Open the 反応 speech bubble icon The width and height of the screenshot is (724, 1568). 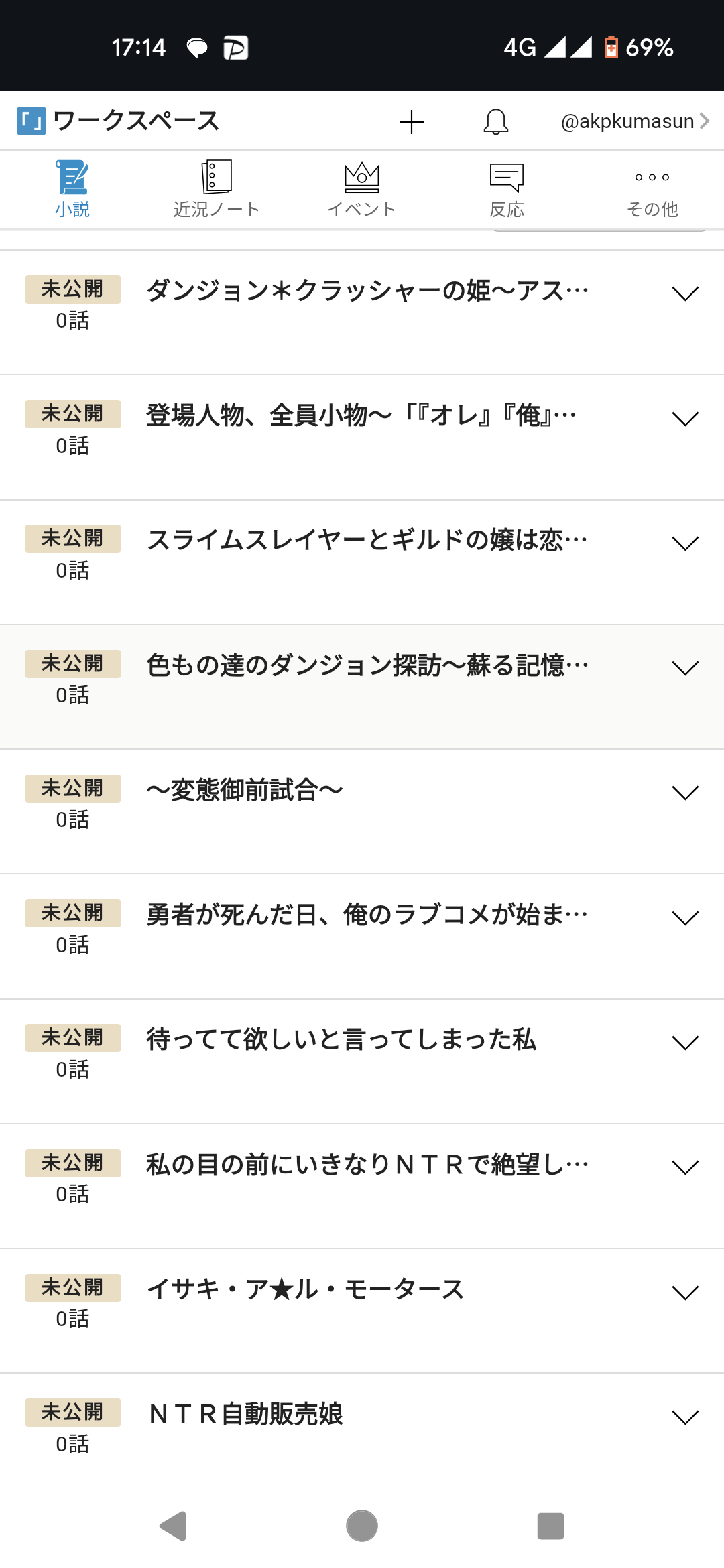coord(507,178)
